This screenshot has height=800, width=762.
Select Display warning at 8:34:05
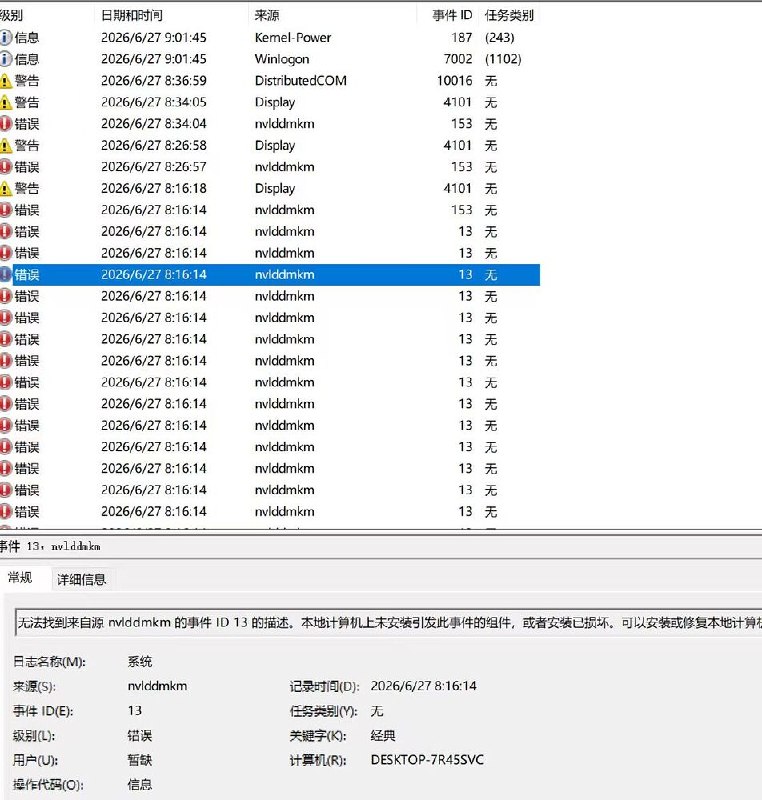[270, 102]
